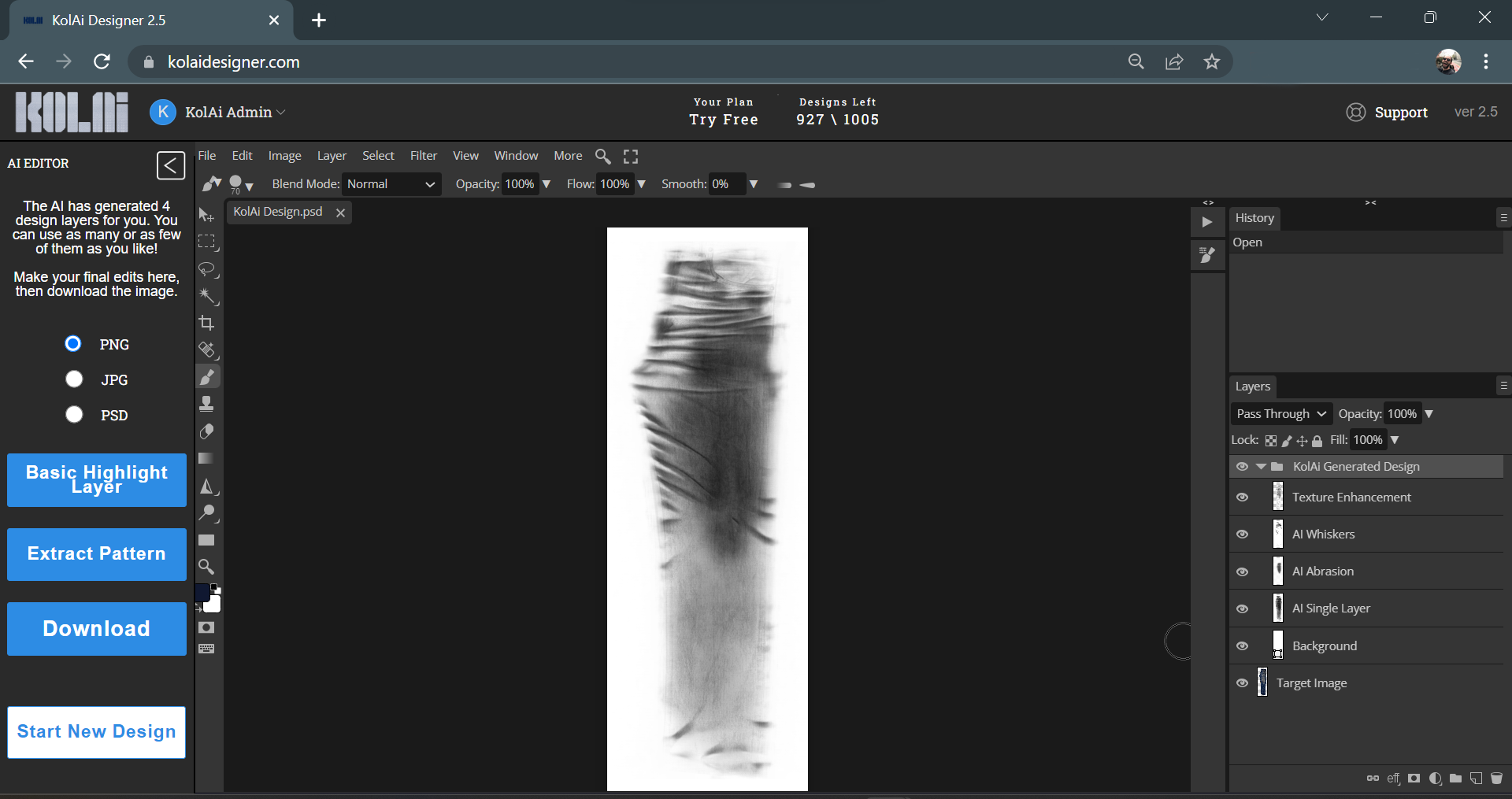1512x799 pixels.
Task: Open Pass Through blend mode dropdown
Action: (x=1281, y=414)
